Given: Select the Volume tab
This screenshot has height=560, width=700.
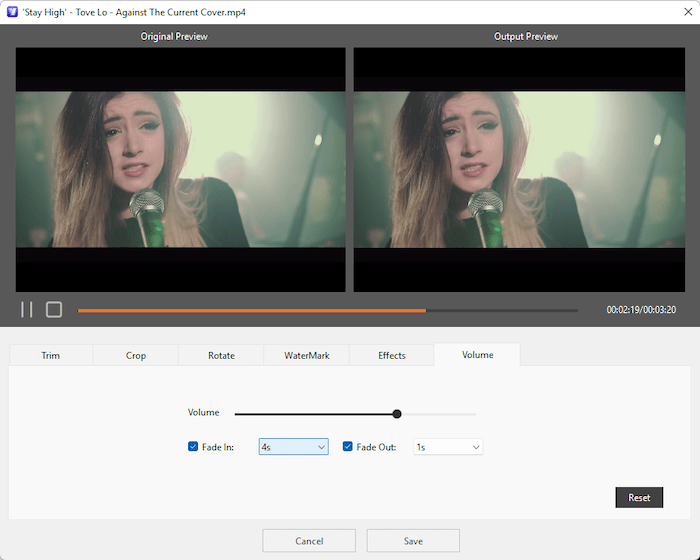Looking at the screenshot, I should pos(477,355).
